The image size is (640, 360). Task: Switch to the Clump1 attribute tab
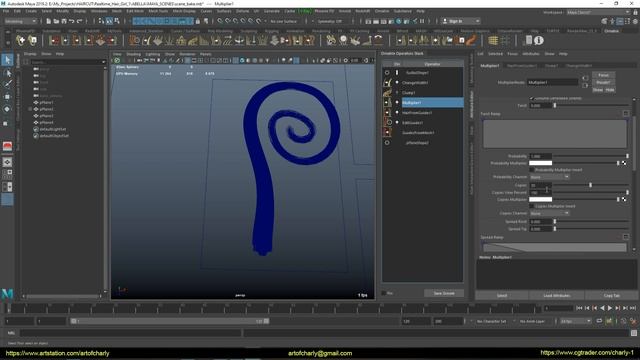point(551,65)
